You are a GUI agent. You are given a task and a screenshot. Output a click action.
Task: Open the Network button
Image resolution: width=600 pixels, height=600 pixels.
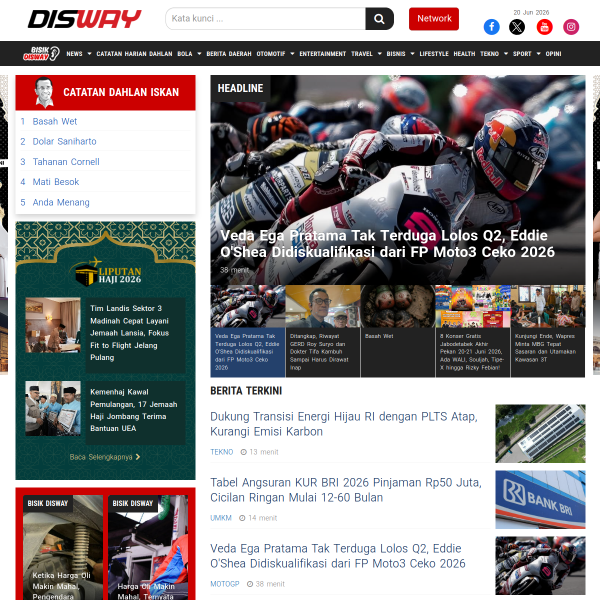(x=434, y=19)
